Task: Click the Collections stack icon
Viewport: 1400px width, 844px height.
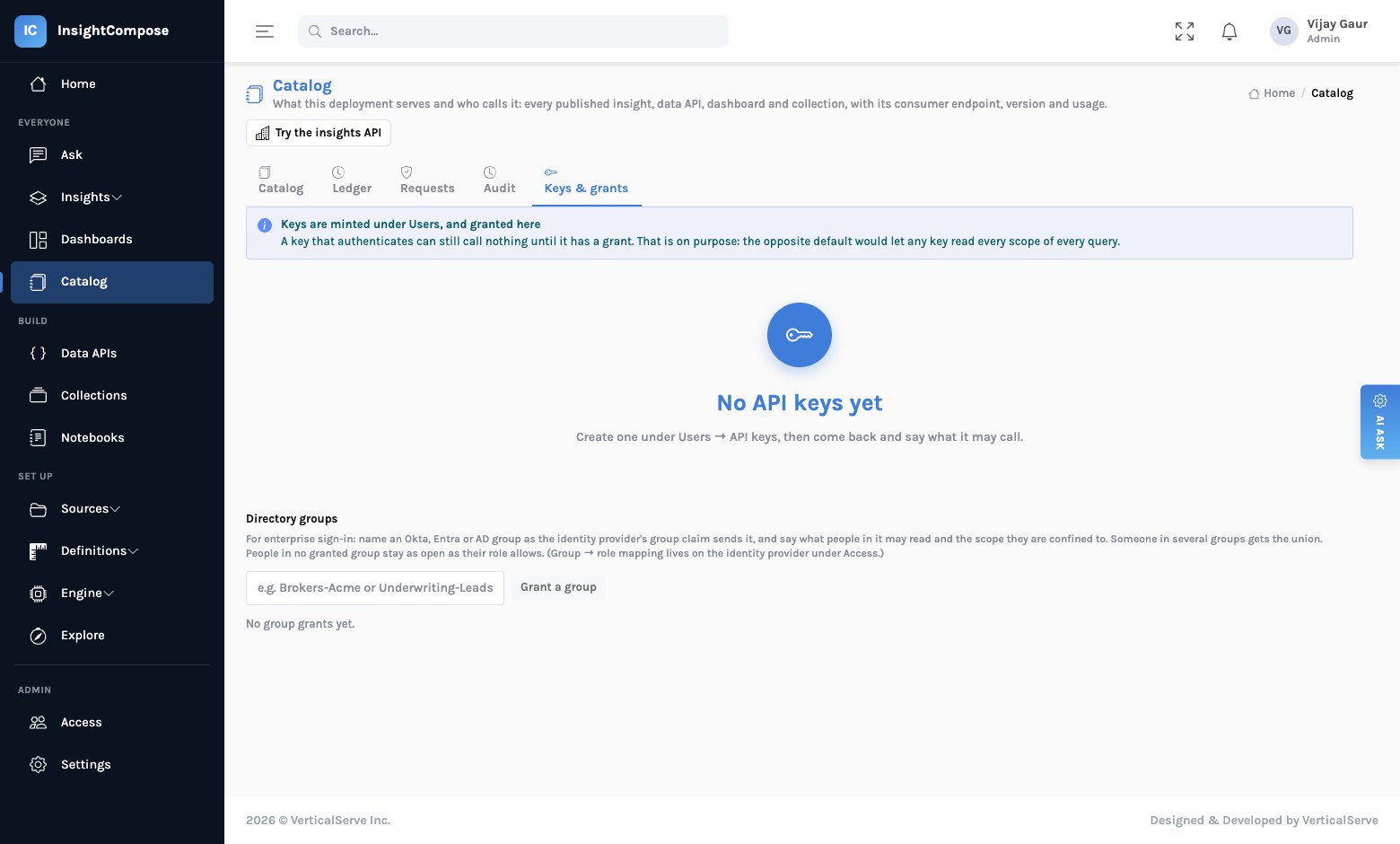Action: click(38, 395)
